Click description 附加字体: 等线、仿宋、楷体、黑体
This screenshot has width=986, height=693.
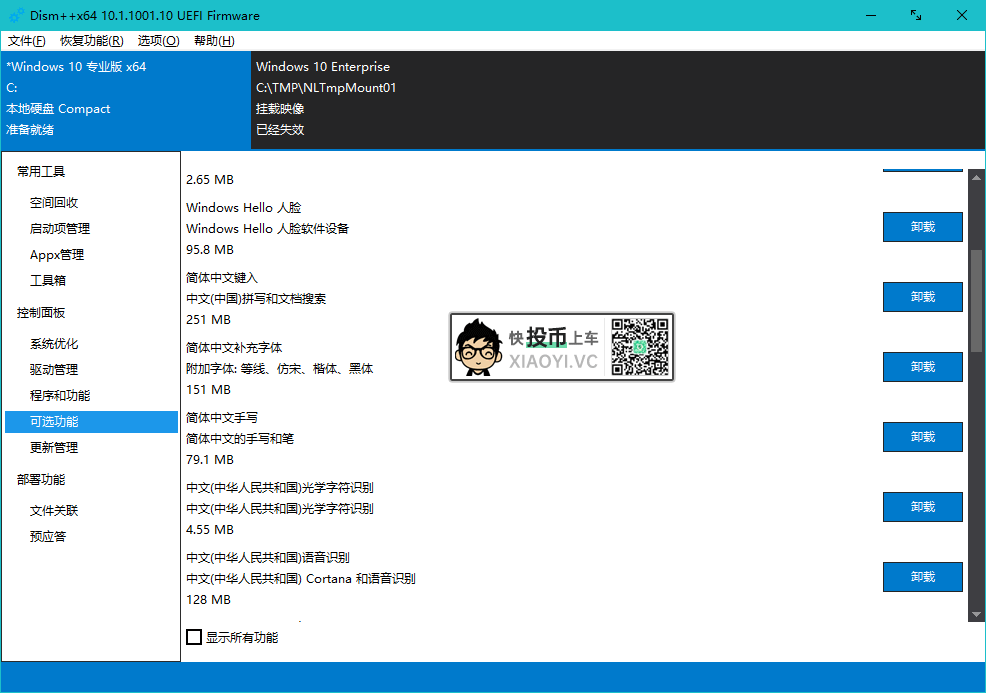279,369
